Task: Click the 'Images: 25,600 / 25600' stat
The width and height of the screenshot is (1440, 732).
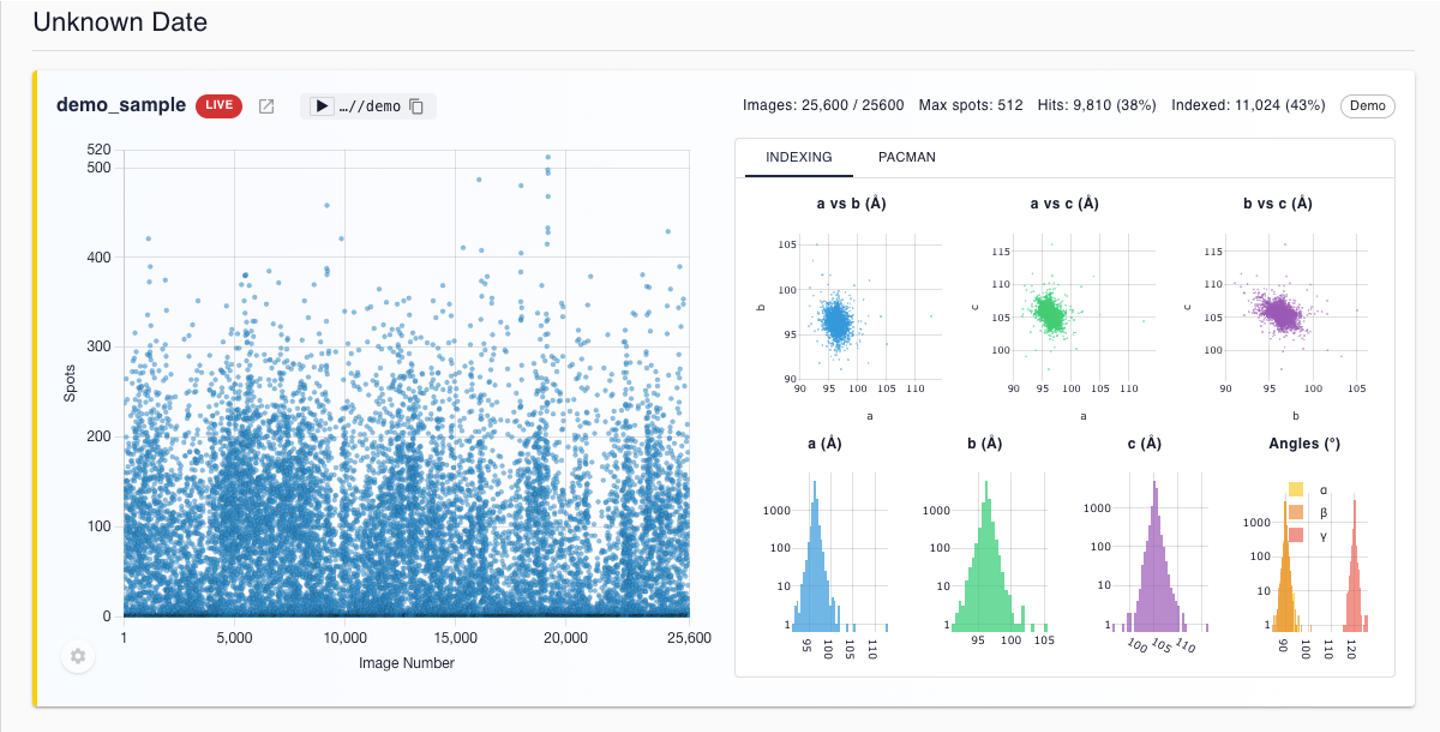Action: (823, 105)
